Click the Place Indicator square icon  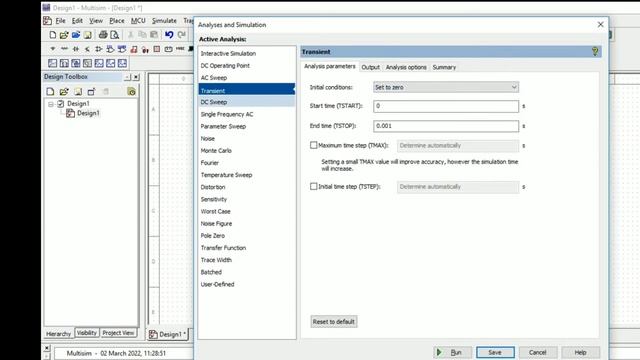[x=157, y=49]
